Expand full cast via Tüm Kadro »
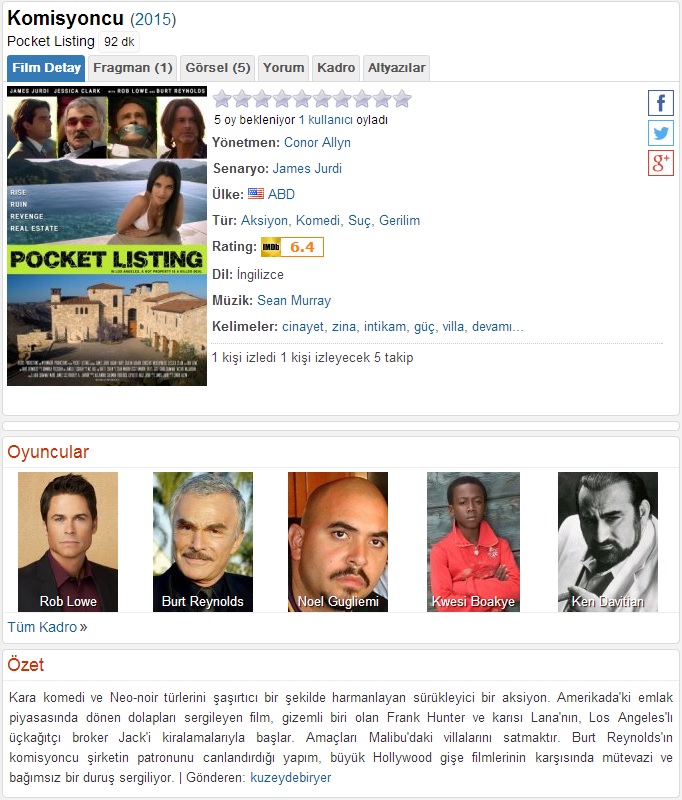 click(x=47, y=627)
